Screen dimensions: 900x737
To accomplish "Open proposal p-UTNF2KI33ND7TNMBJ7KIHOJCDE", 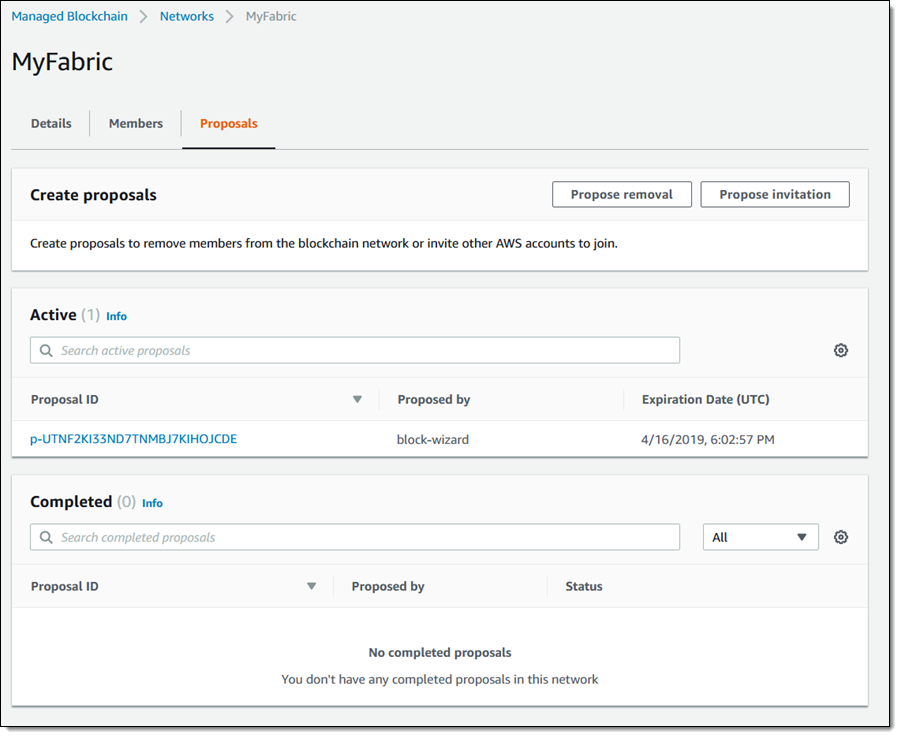I will click(x=134, y=439).
